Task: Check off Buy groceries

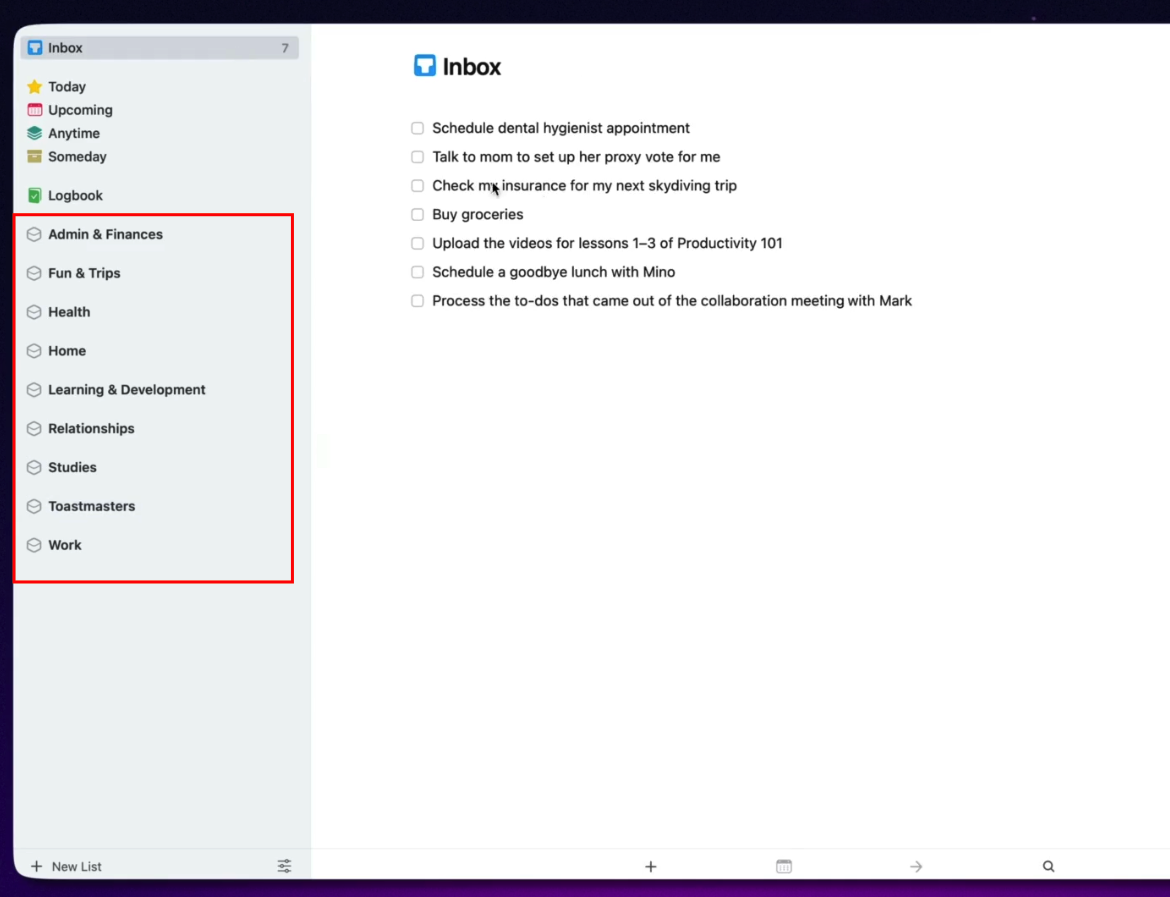Action: [x=417, y=214]
